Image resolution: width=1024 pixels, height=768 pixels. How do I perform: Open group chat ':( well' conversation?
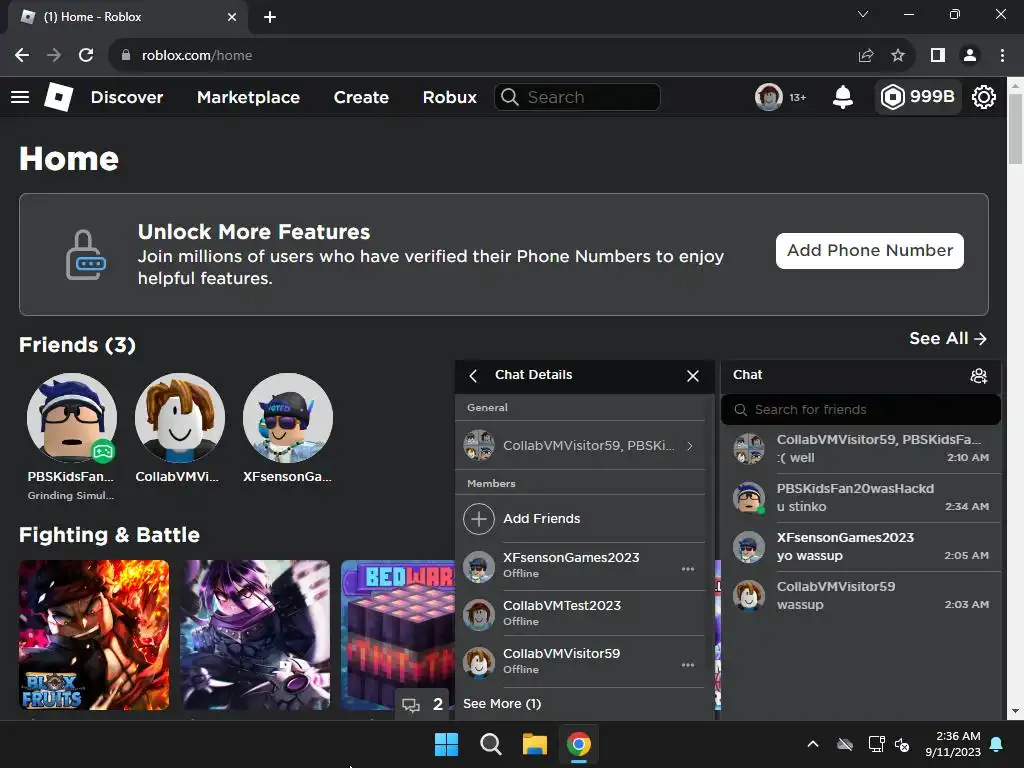click(x=861, y=449)
